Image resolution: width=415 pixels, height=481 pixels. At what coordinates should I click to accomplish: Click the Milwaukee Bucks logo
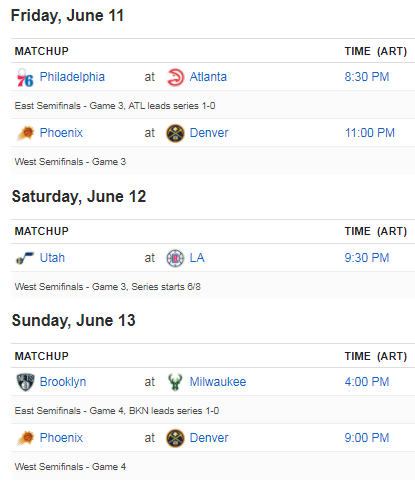point(175,382)
